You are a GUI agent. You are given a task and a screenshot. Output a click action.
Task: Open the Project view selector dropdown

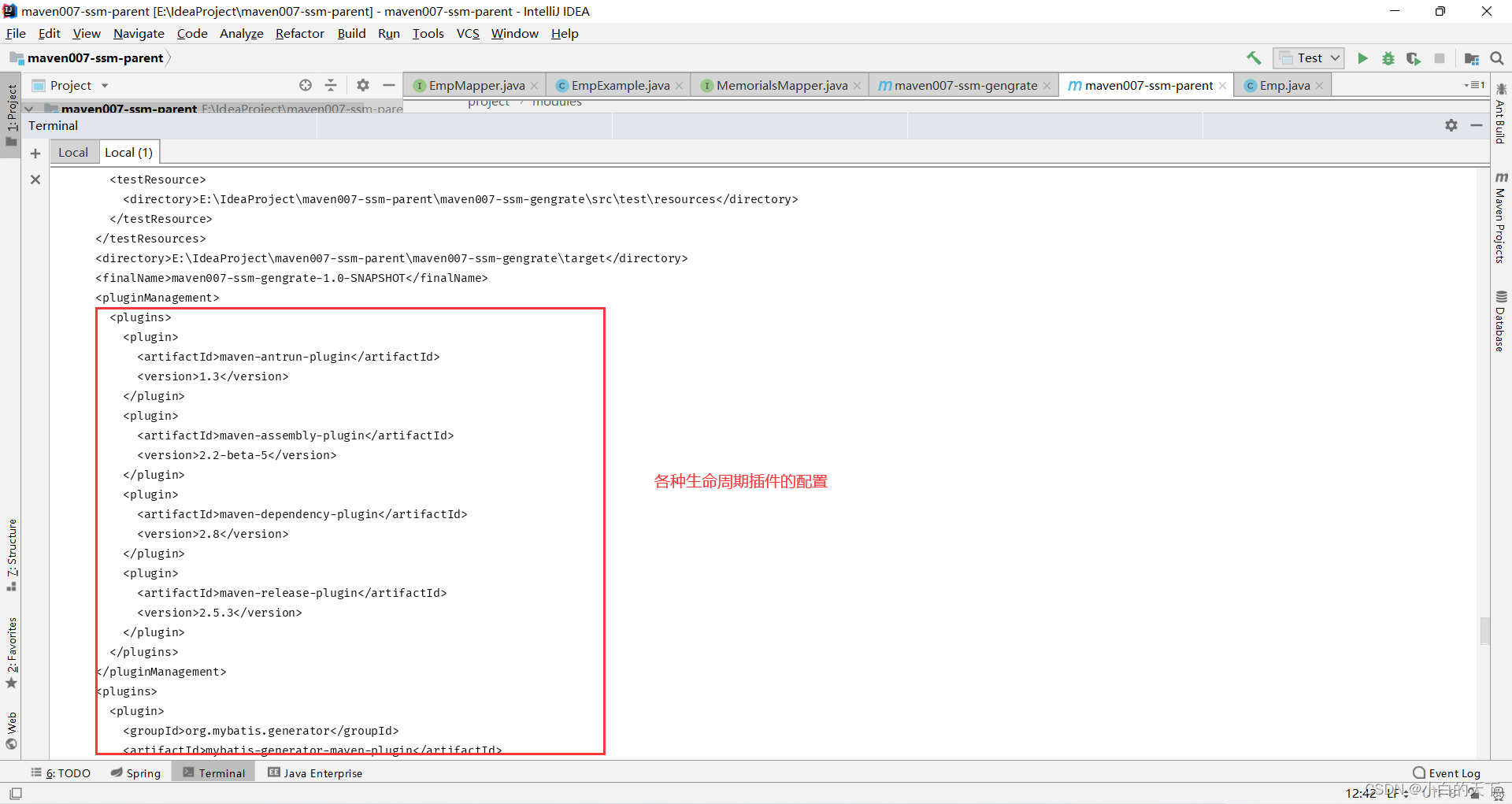(x=70, y=85)
